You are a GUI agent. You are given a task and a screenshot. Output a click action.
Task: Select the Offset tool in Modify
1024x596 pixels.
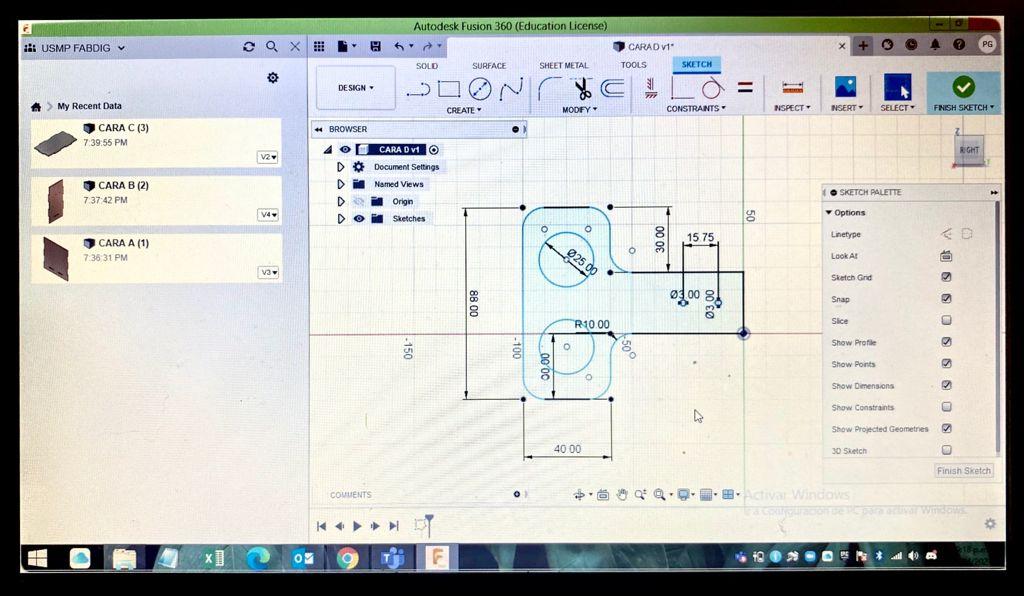613,88
